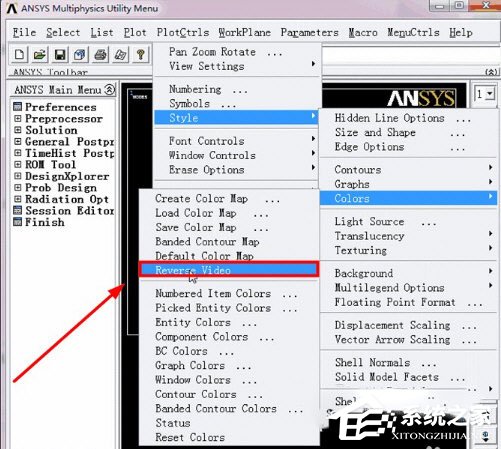Click the Image Capture printer icon
Viewport: 501px width, 449px height.
point(100,54)
